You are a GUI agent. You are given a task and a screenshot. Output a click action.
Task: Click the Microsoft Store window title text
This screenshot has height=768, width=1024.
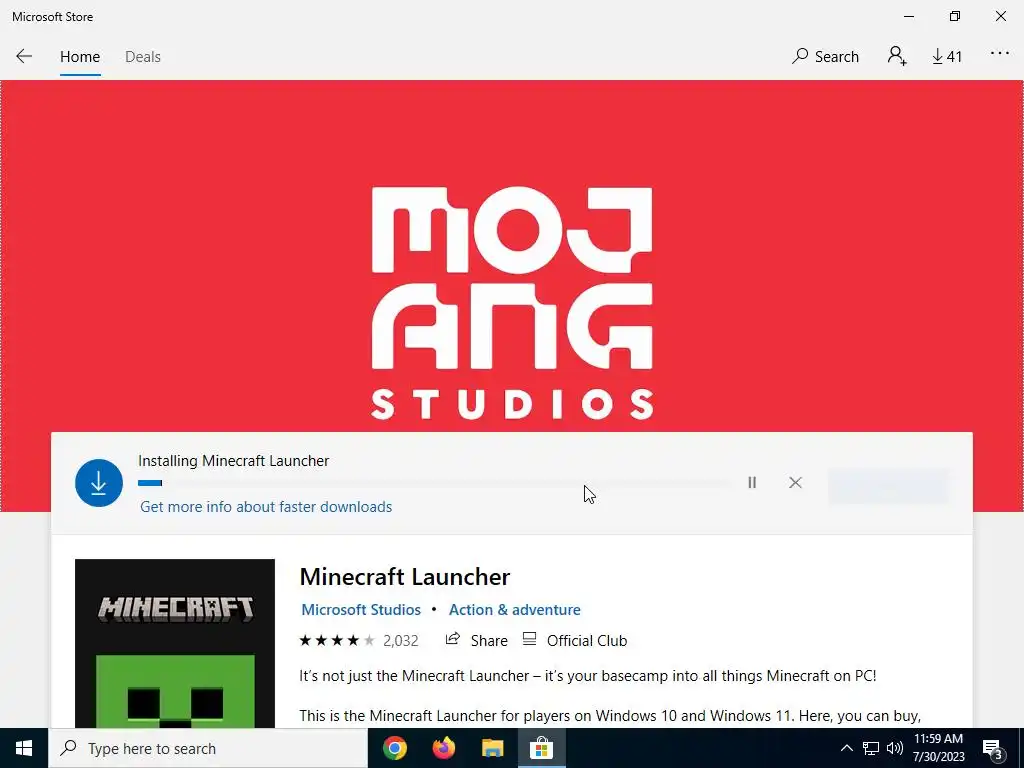(x=52, y=17)
